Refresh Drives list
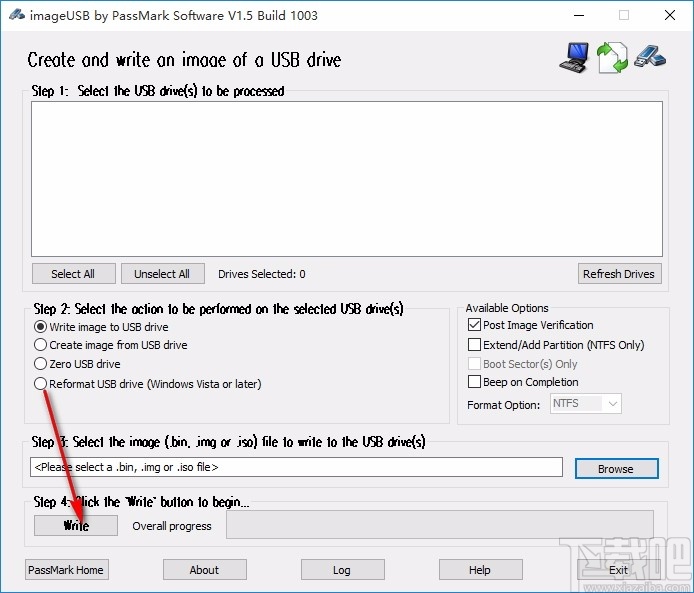This screenshot has height=593, width=694. tap(619, 274)
